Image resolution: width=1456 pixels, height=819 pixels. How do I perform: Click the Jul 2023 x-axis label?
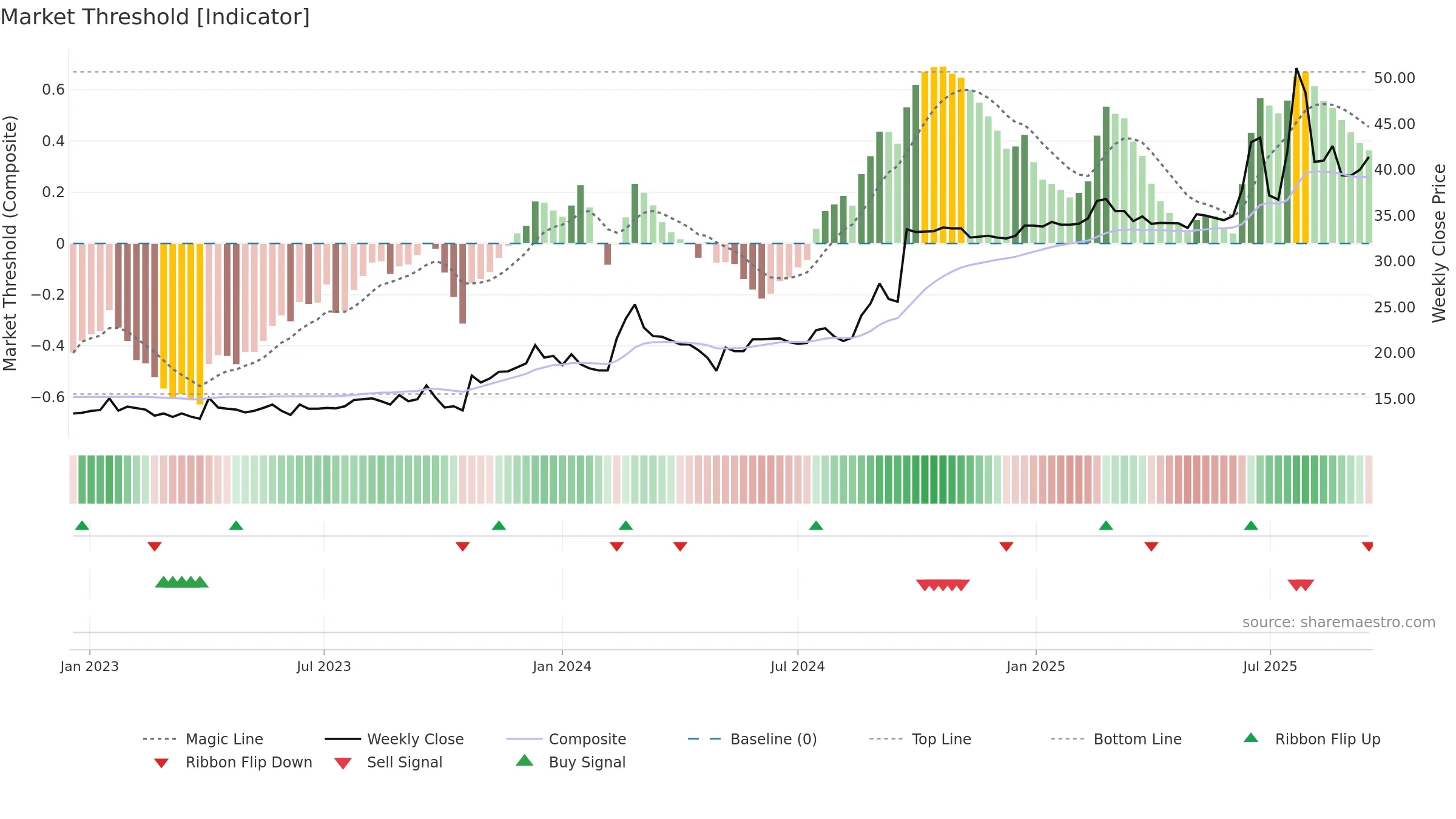tap(324, 666)
